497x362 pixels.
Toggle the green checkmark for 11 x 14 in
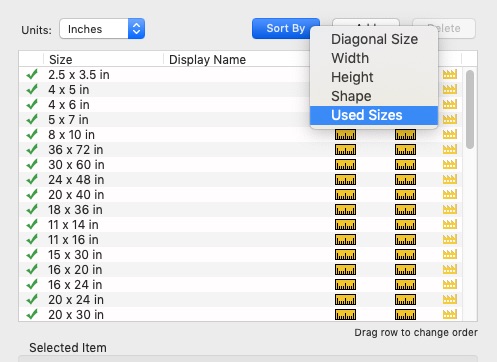coord(32,224)
